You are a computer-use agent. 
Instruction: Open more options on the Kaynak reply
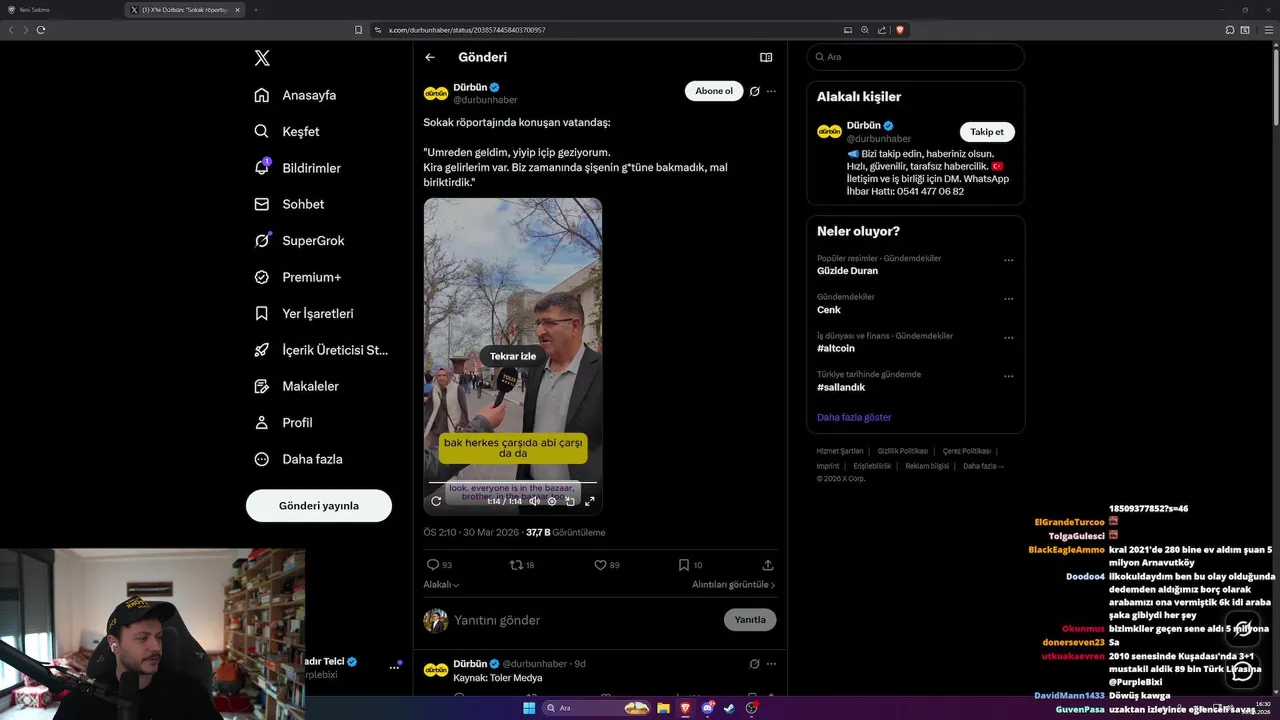(x=771, y=664)
